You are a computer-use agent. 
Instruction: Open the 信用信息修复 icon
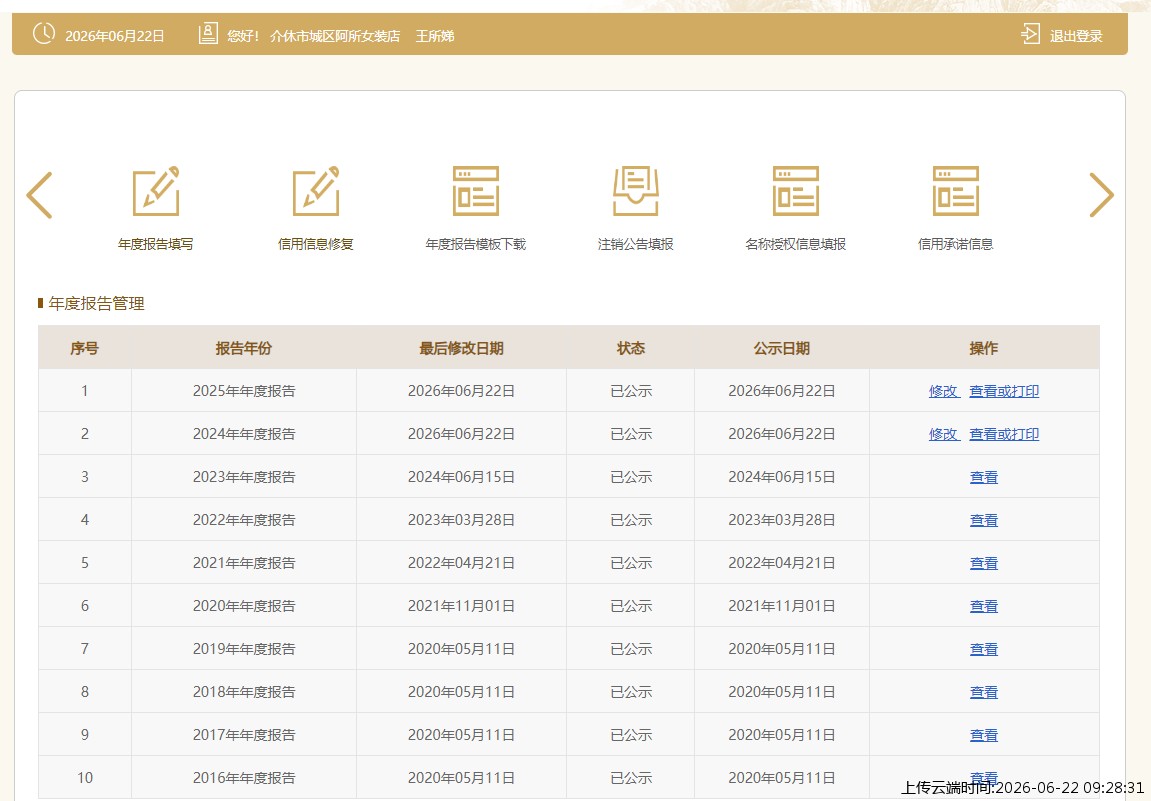[316, 191]
